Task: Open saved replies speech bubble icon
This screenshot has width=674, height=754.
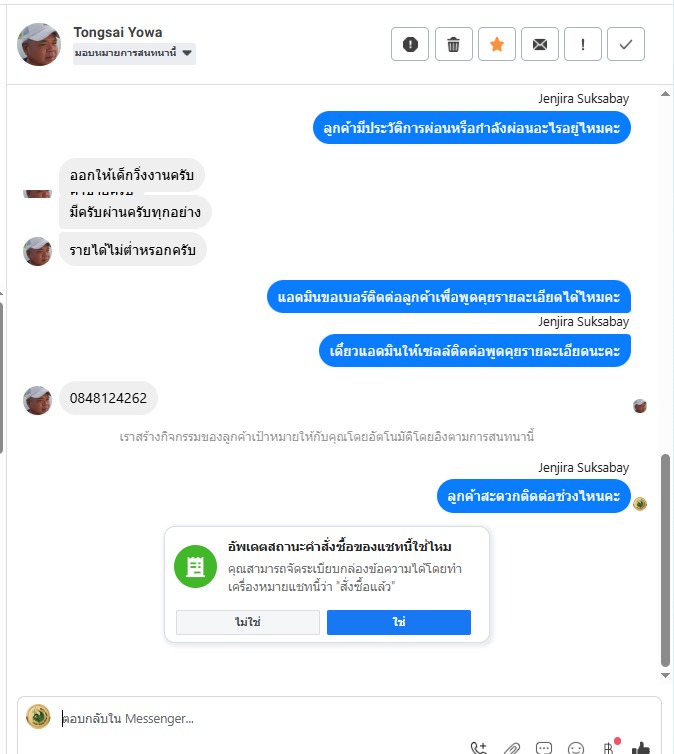Action: coord(544,748)
